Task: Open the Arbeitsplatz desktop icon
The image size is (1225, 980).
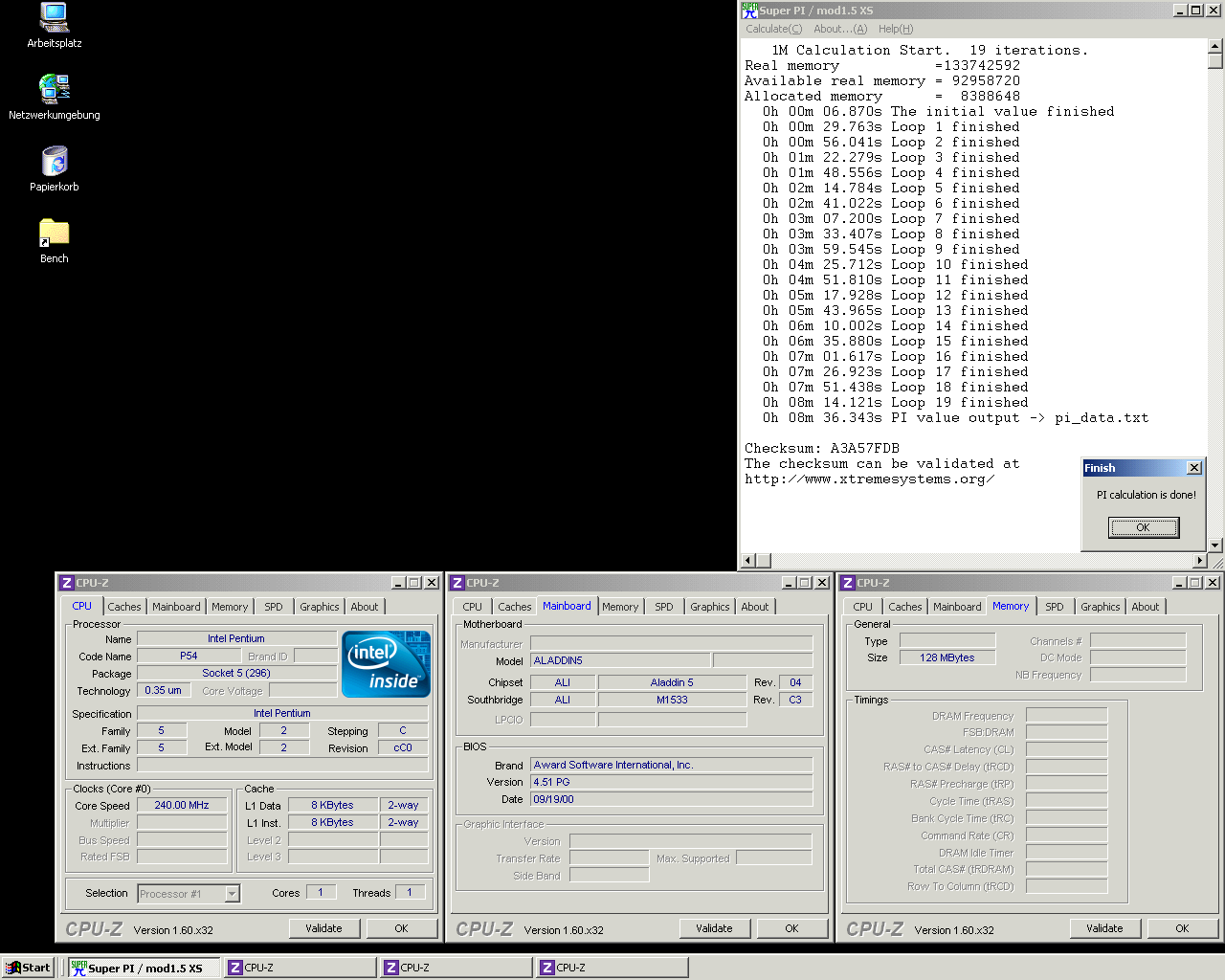Action: (x=55, y=26)
